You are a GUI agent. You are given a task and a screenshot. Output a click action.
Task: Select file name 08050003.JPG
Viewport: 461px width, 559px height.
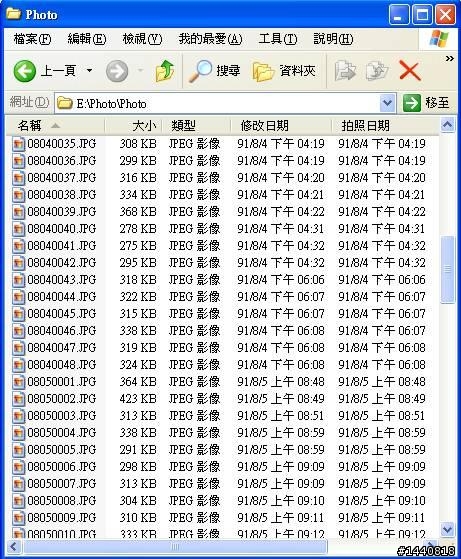62,416
